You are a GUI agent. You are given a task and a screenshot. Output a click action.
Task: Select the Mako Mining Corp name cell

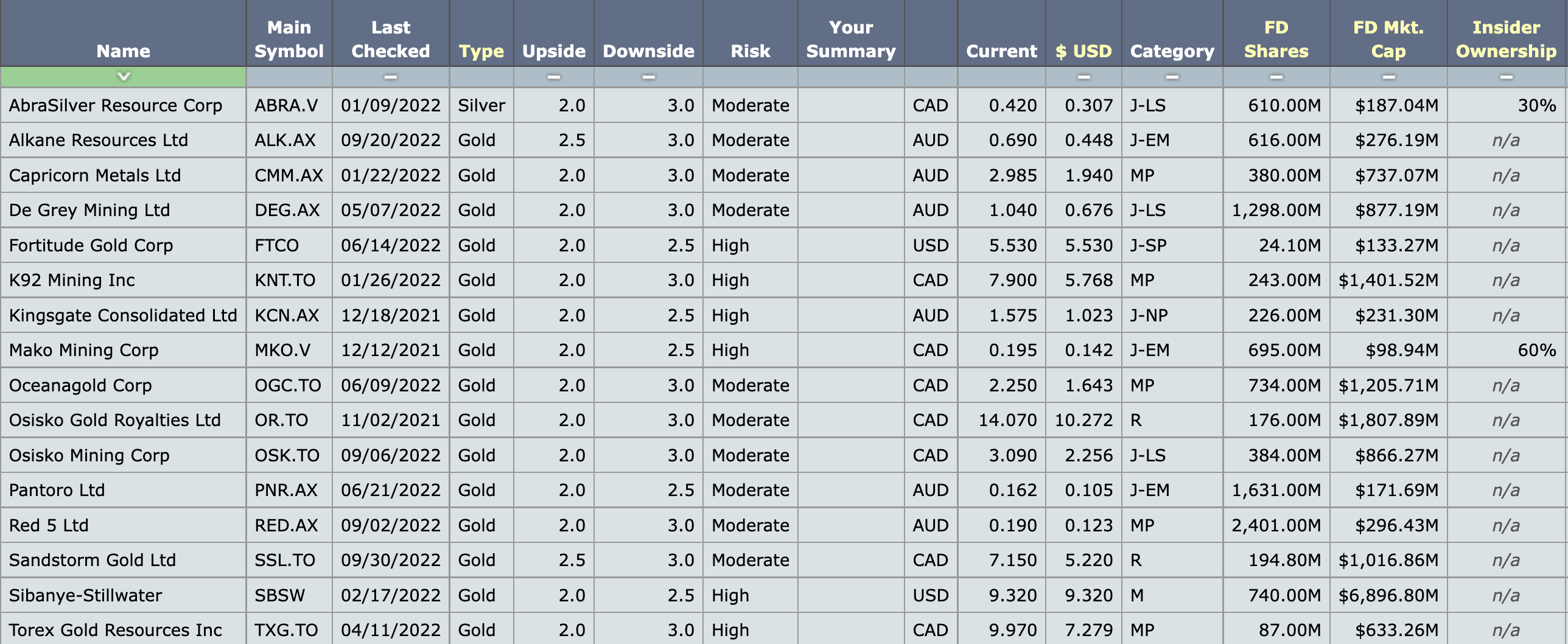[124, 350]
